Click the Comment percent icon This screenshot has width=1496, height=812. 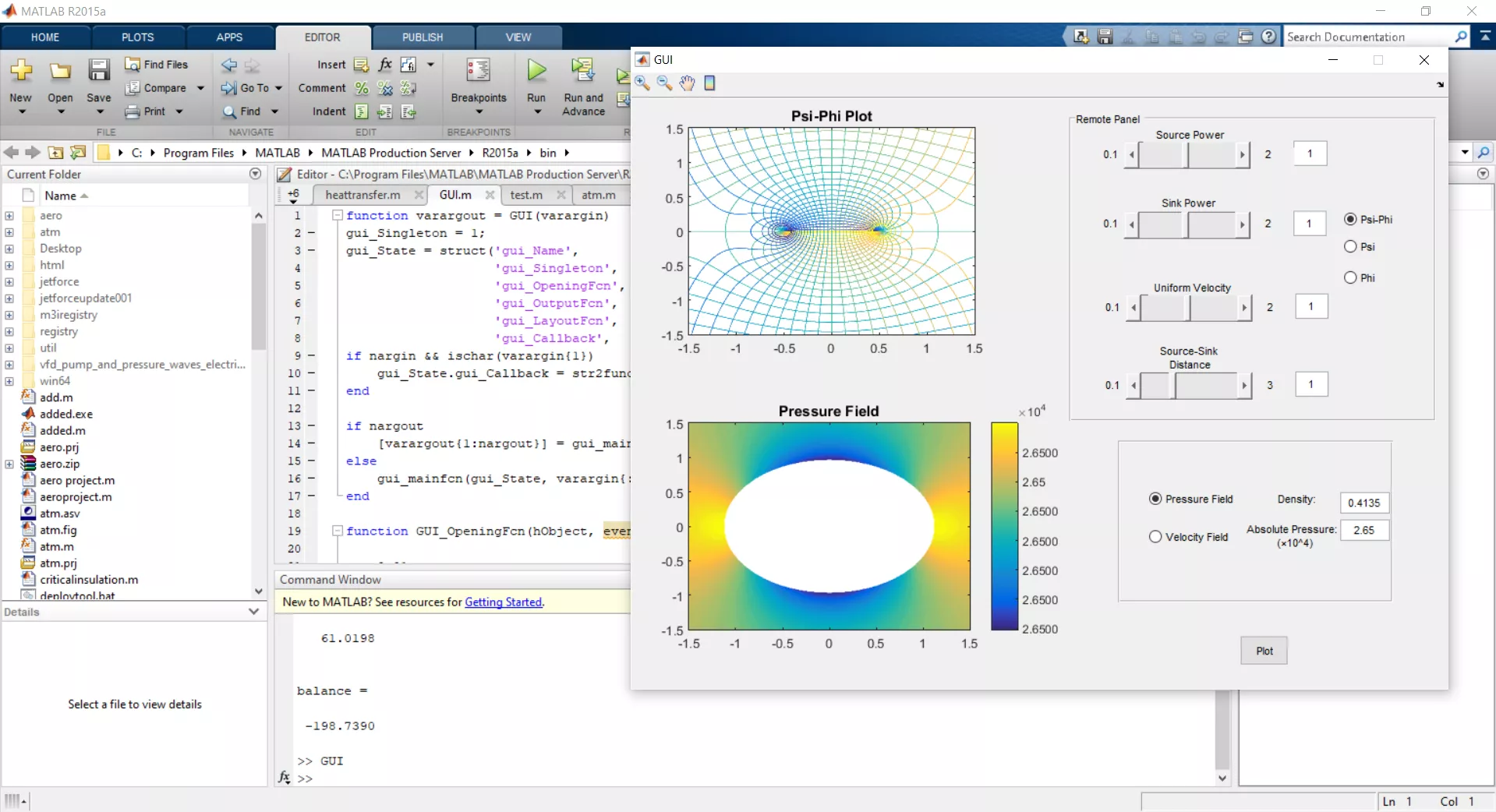pyautogui.click(x=362, y=88)
